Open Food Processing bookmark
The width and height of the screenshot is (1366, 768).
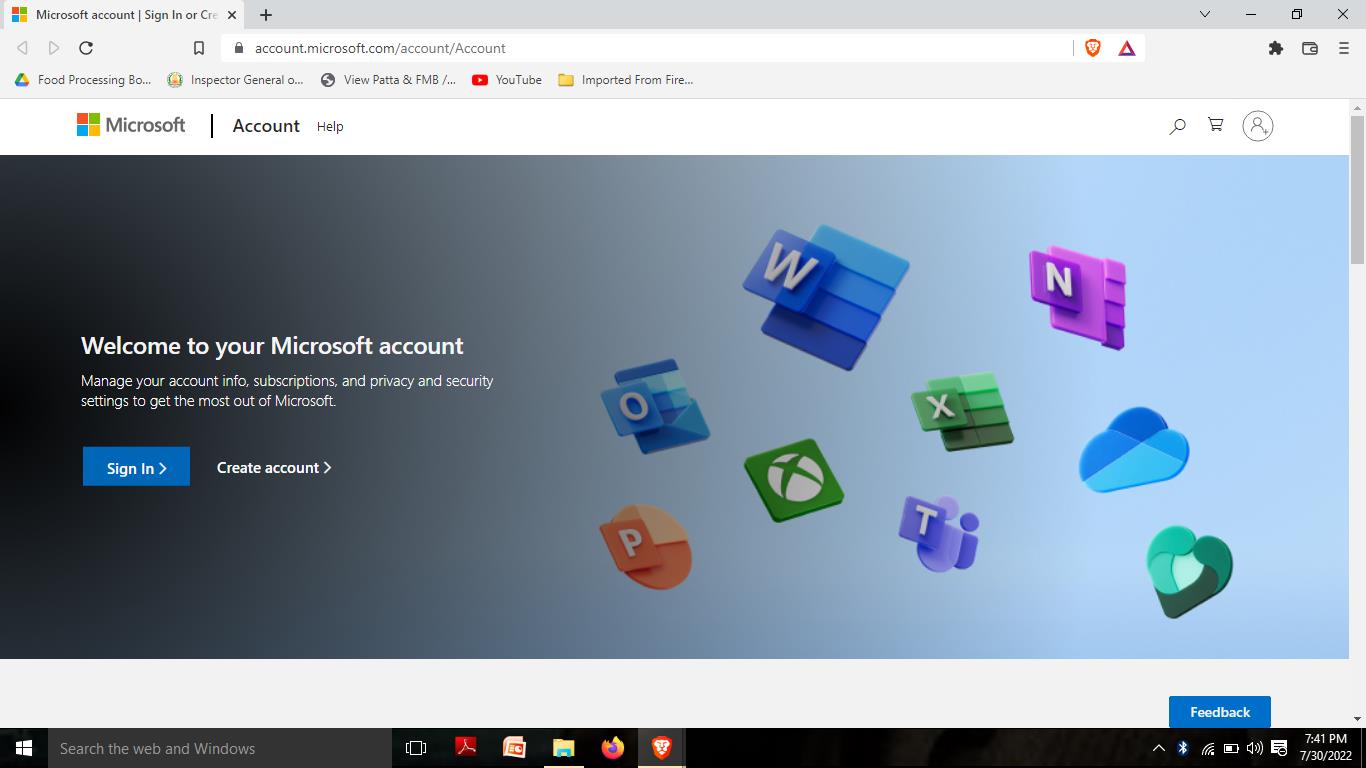click(x=83, y=80)
